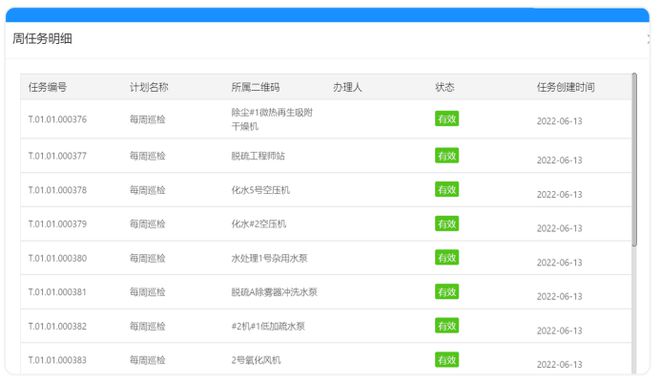Click 有效 status tag for task 000378
Screen dimensions: 660x384
[447, 189]
